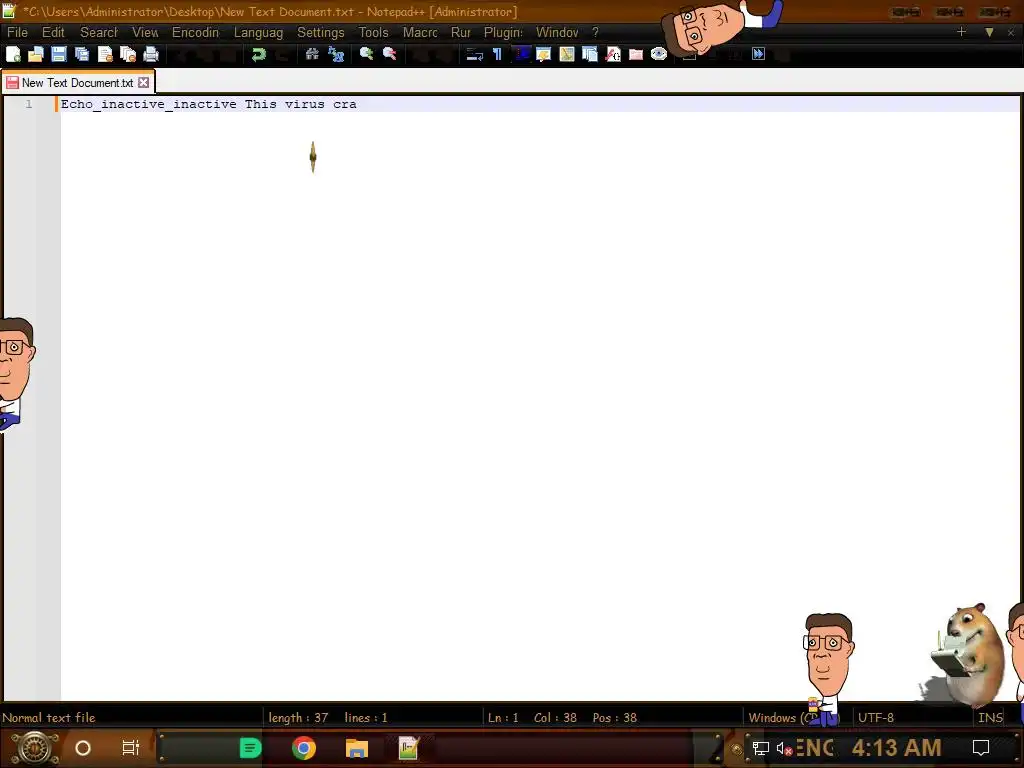The height and width of the screenshot is (768, 1024).
Task: Click 'length : 37' status entry
Action: (298, 718)
